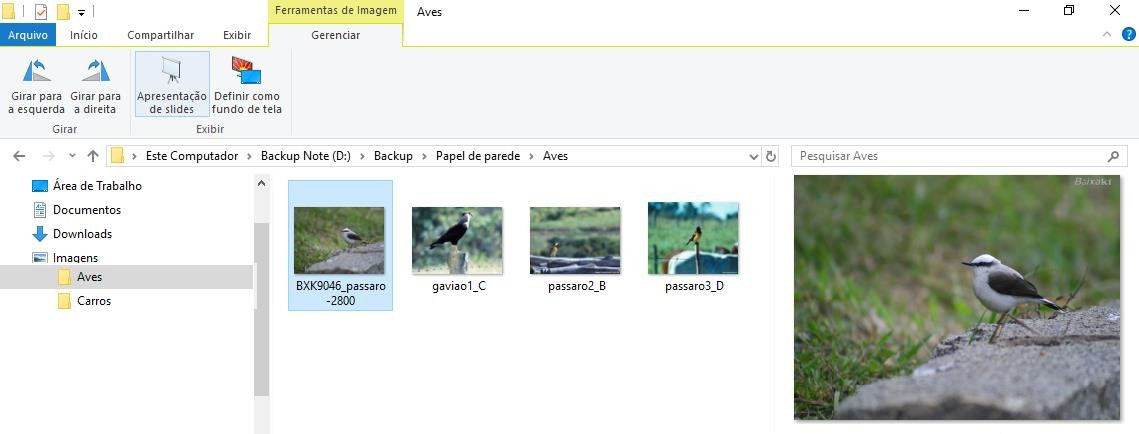This screenshot has height=434, width=1139.
Task: Select the Gerenciar tab
Action: click(336, 35)
